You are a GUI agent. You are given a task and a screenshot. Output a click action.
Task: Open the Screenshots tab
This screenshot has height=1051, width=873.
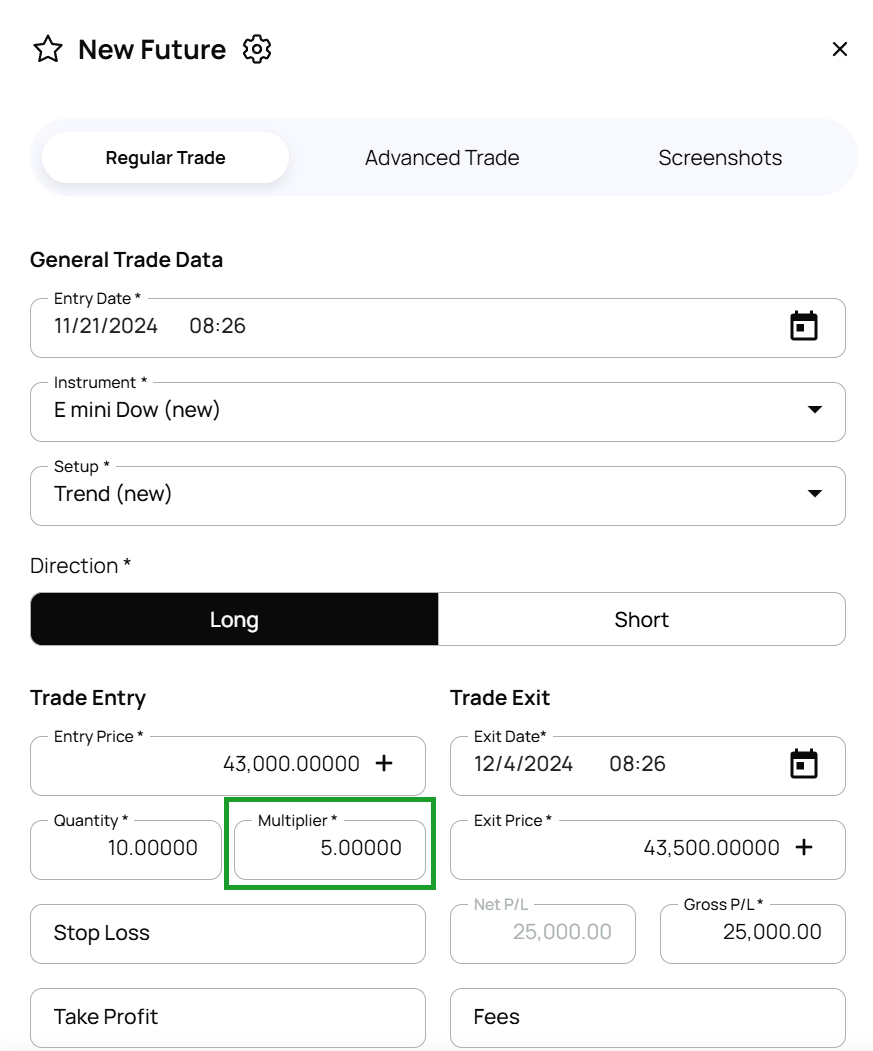pos(720,158)
